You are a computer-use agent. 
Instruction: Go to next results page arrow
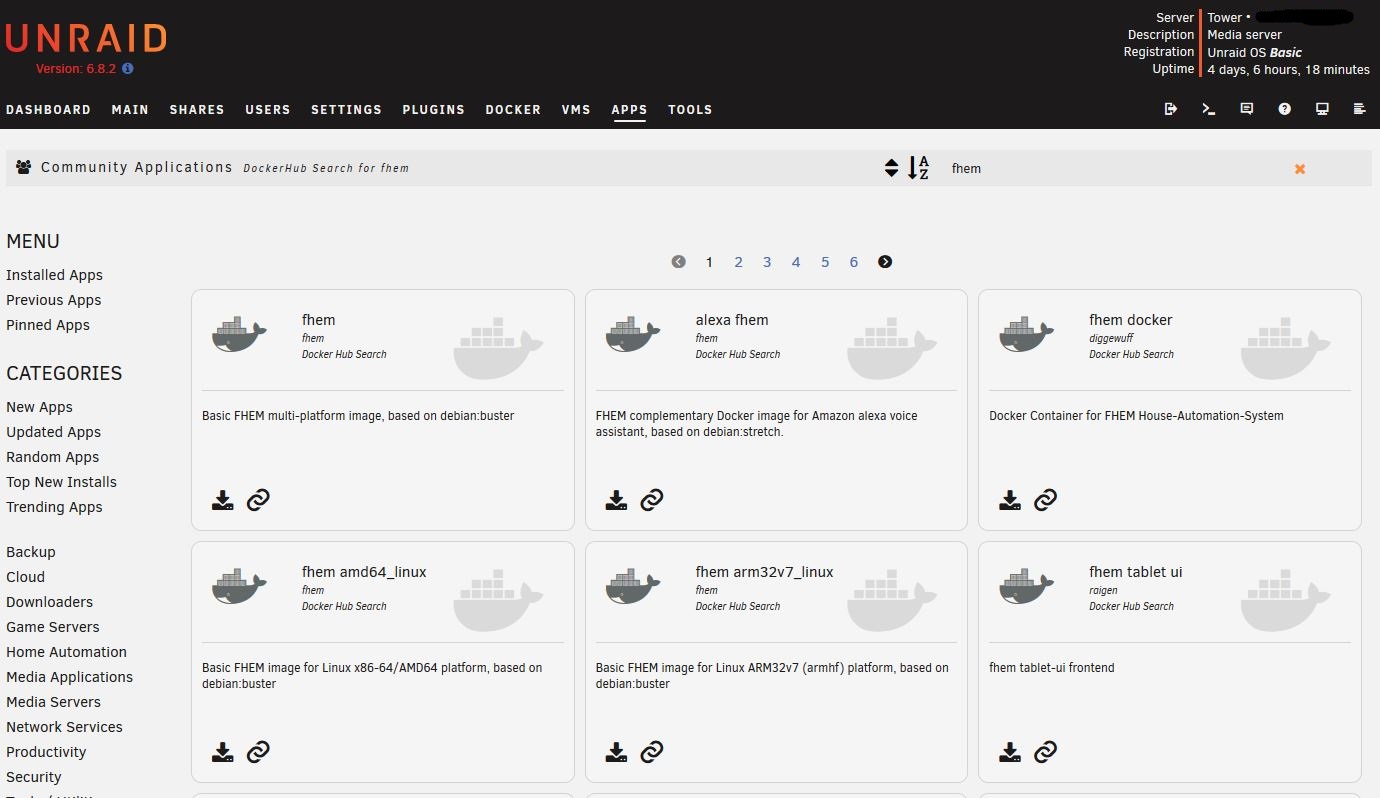pyautogui.click(x=885, y=262)
